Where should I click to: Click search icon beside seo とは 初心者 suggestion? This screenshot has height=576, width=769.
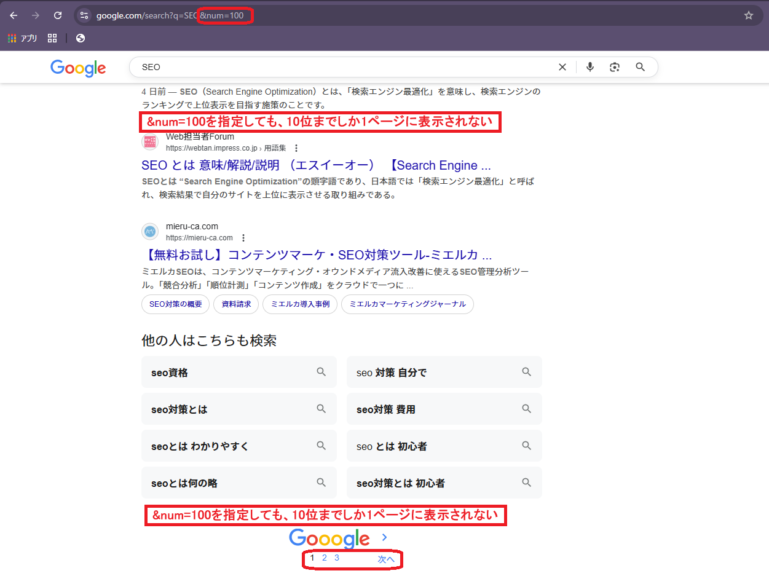click(526, 445)
